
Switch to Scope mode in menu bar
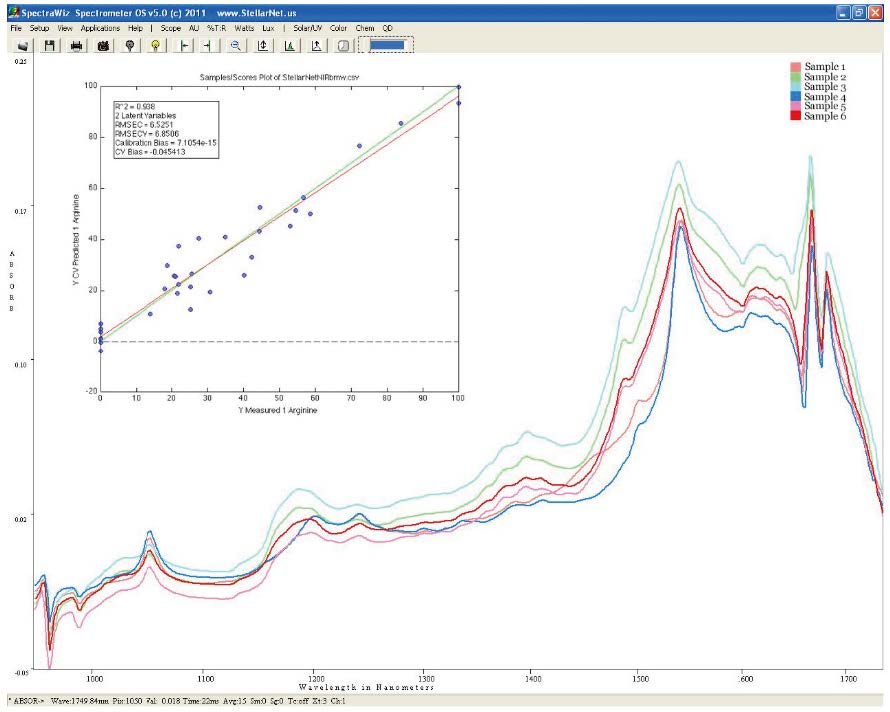pos(170,29)
